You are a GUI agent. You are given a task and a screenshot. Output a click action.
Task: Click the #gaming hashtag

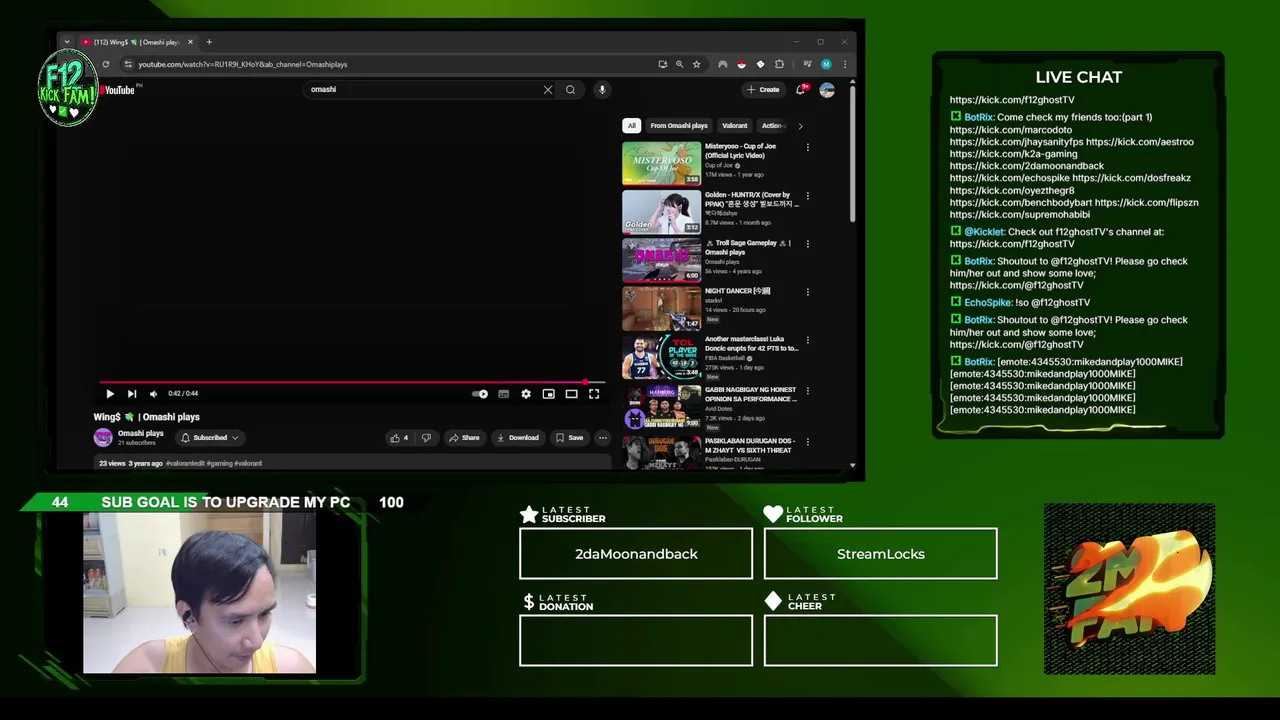point(219,464)
